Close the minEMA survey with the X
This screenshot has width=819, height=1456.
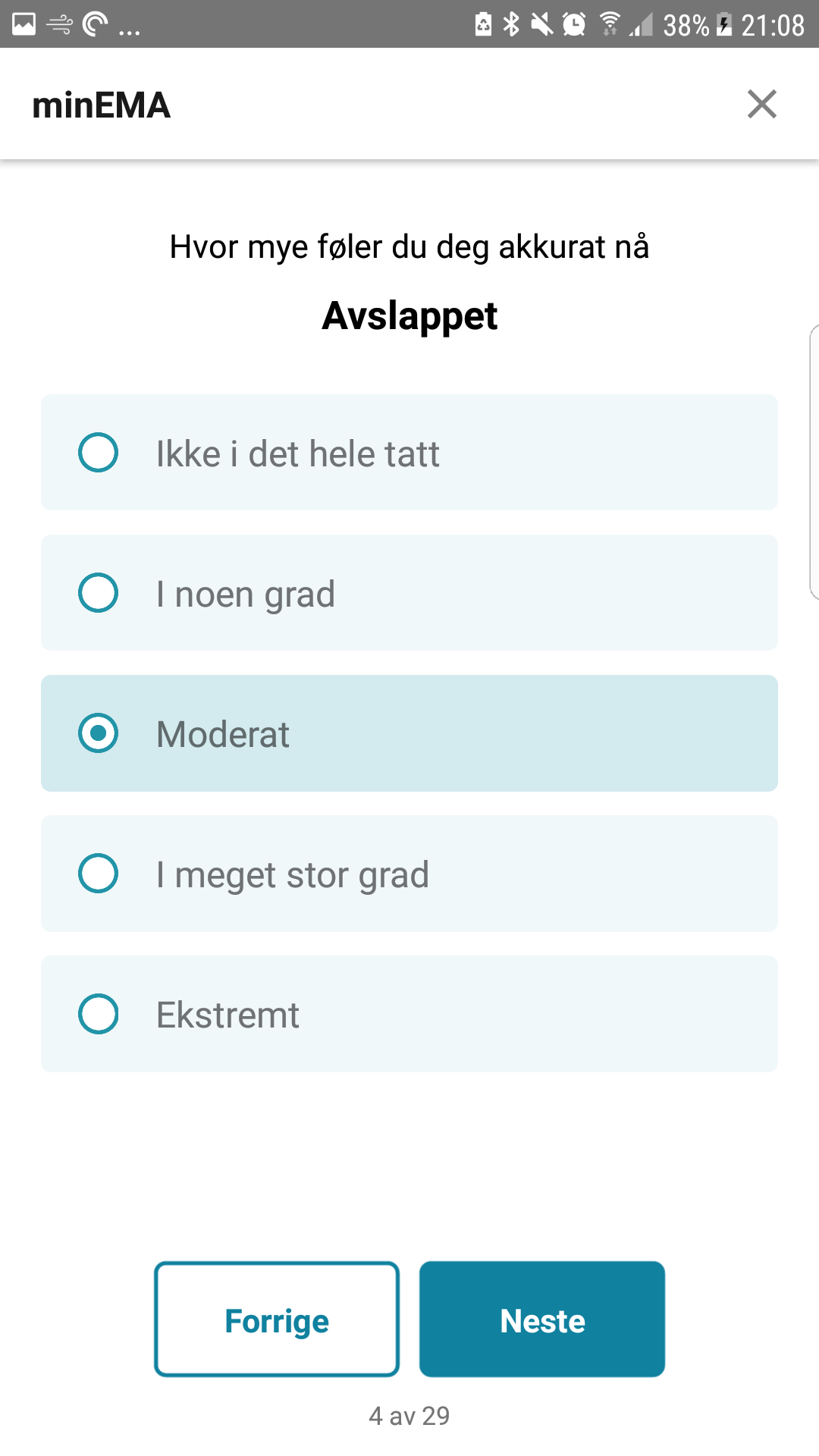point(761,104)
